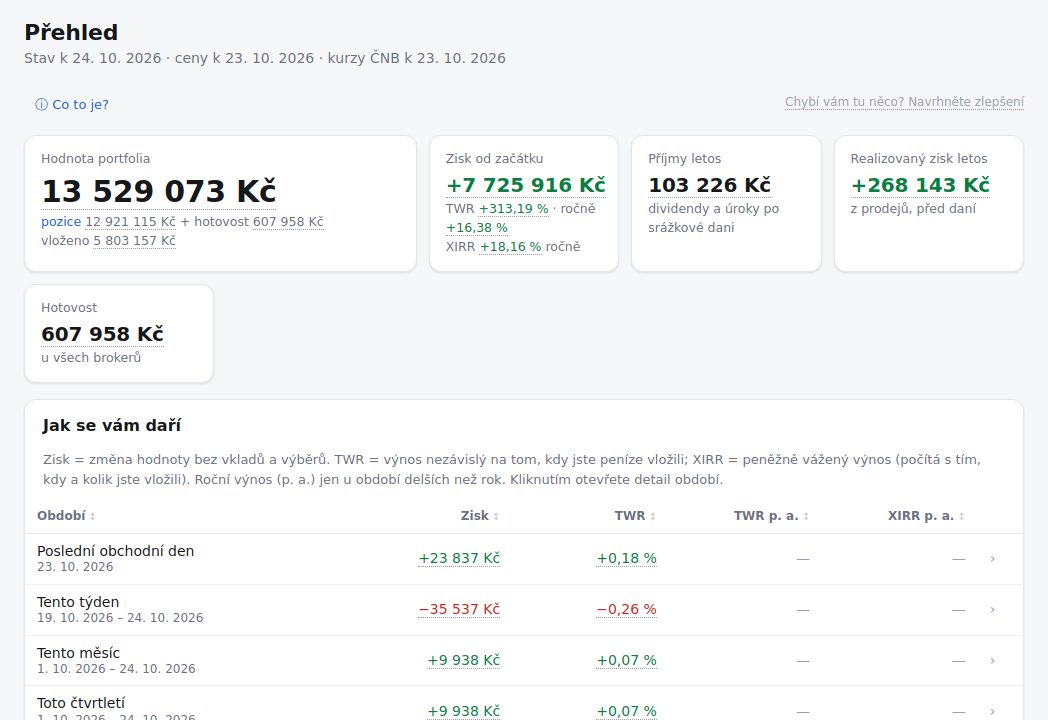This screenshot has width=1048, height=720.
Task: Click the TWR value +313,19 %
Action: 513,209
